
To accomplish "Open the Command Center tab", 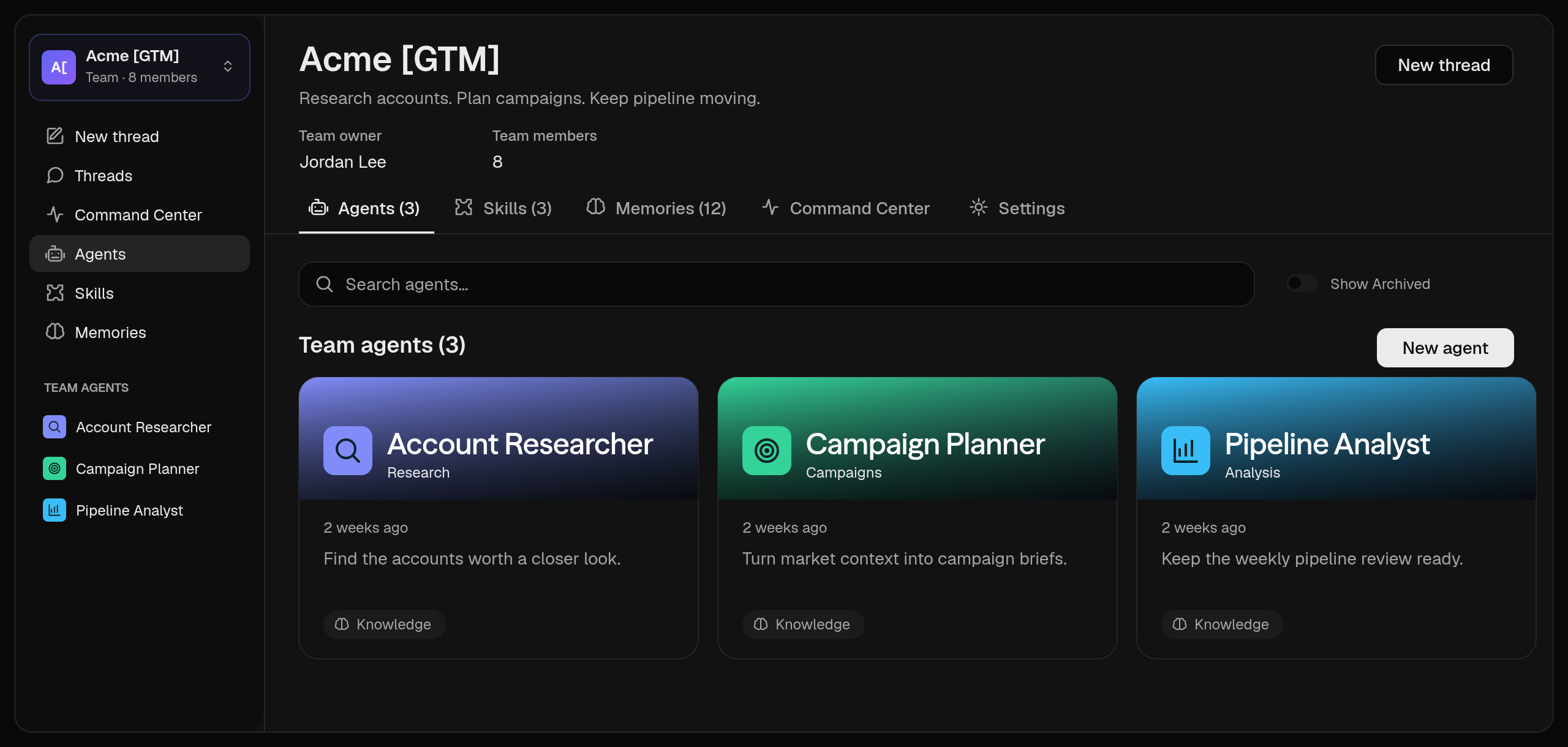I will click(846, 208).
